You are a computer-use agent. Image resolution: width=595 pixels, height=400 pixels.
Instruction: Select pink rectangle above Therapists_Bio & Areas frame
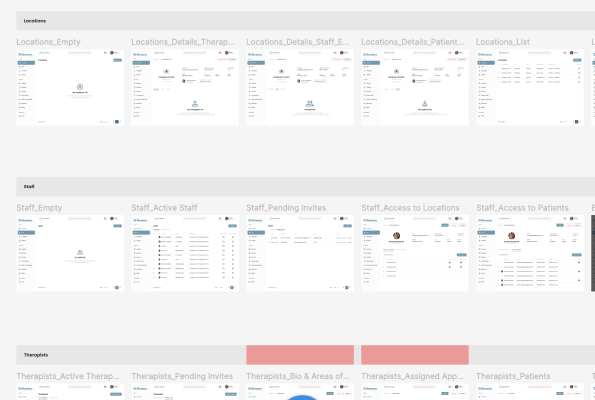300,355
